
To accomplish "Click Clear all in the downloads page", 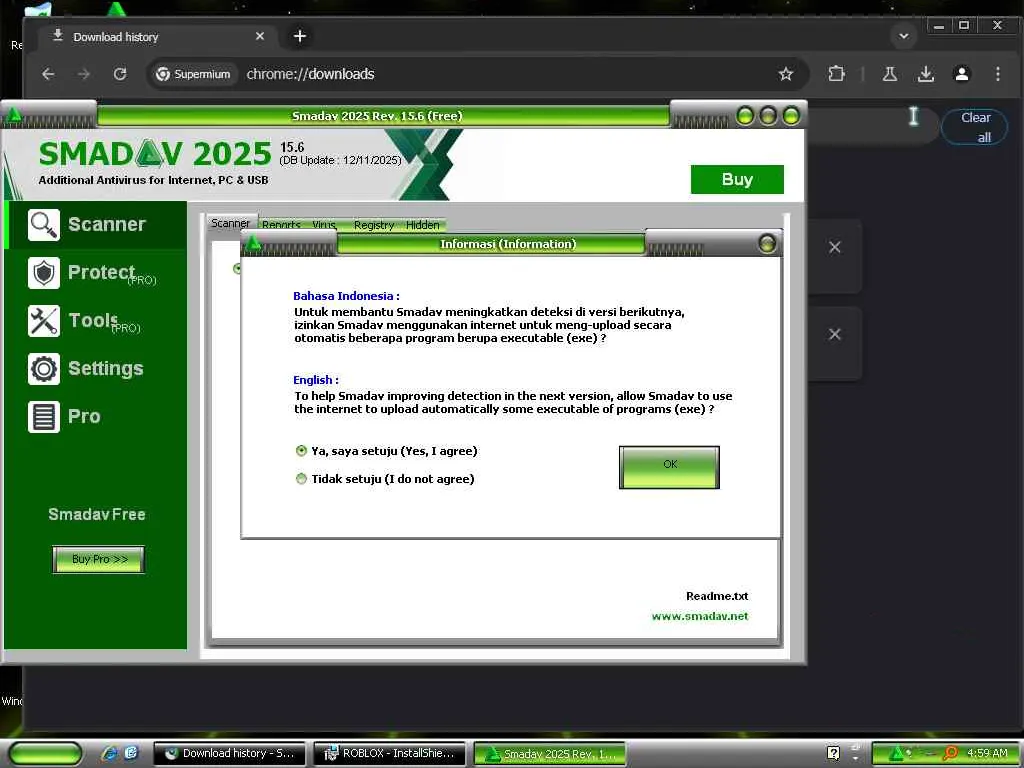I will coord(975,127).
